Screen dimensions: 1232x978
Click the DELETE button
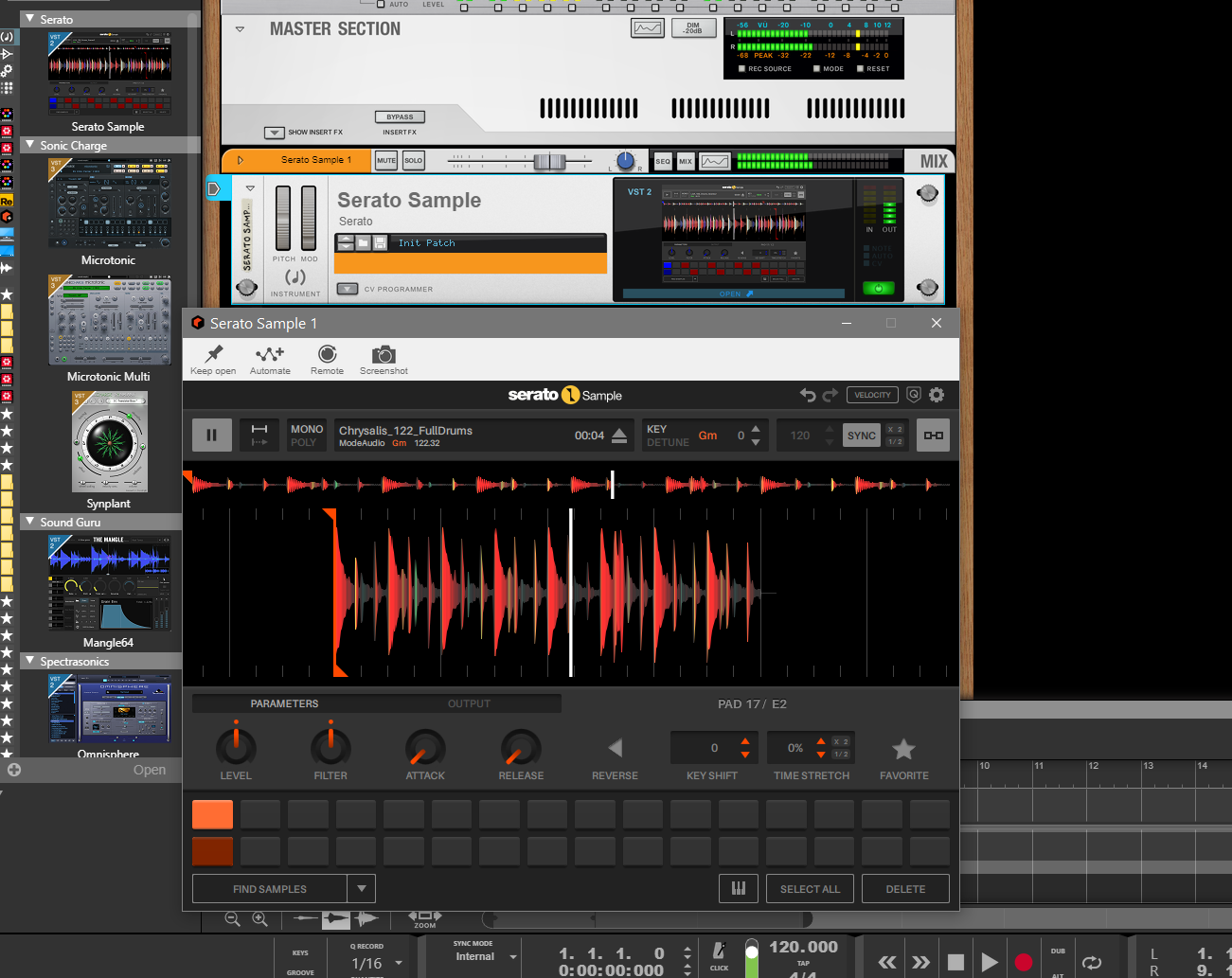click(x=905, y=889)
